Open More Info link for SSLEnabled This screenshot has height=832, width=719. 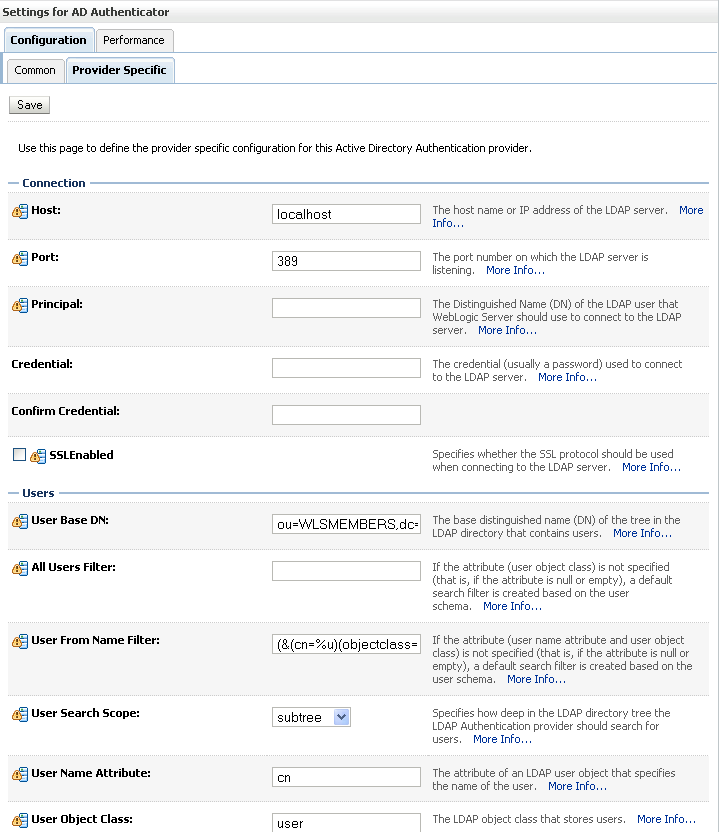click(651, 467)
